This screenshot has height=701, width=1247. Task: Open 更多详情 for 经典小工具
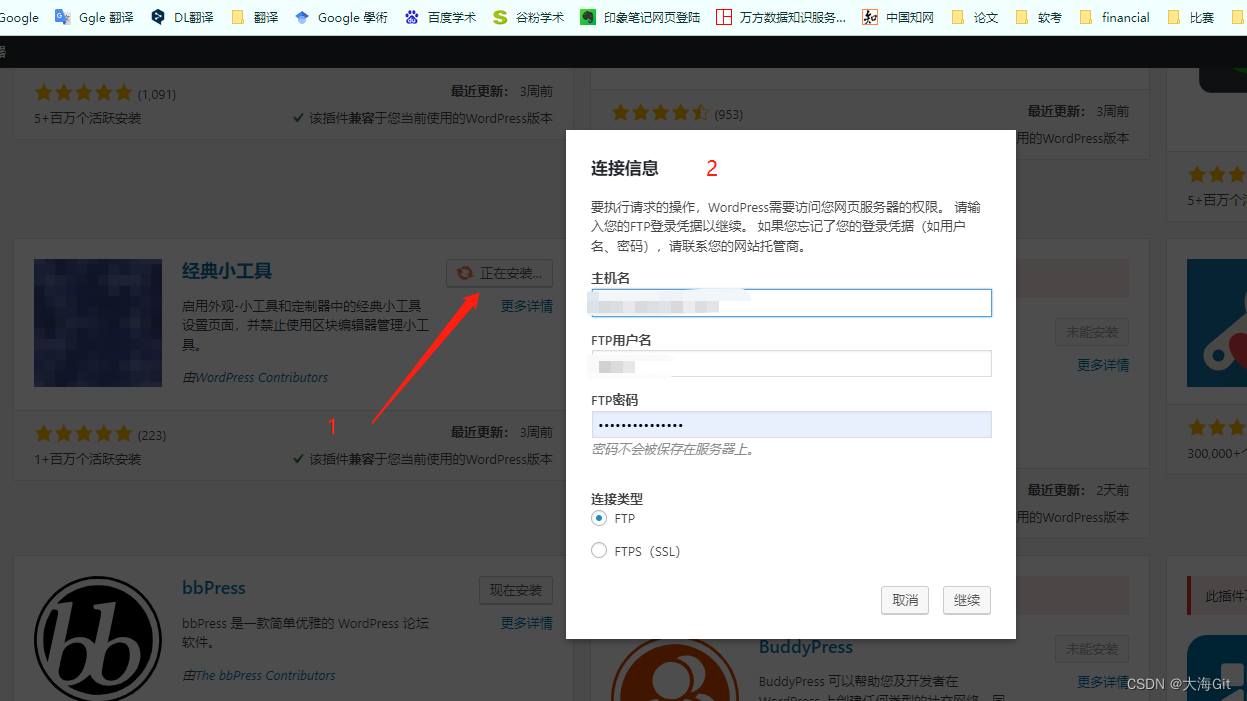(x=527, y=306)
